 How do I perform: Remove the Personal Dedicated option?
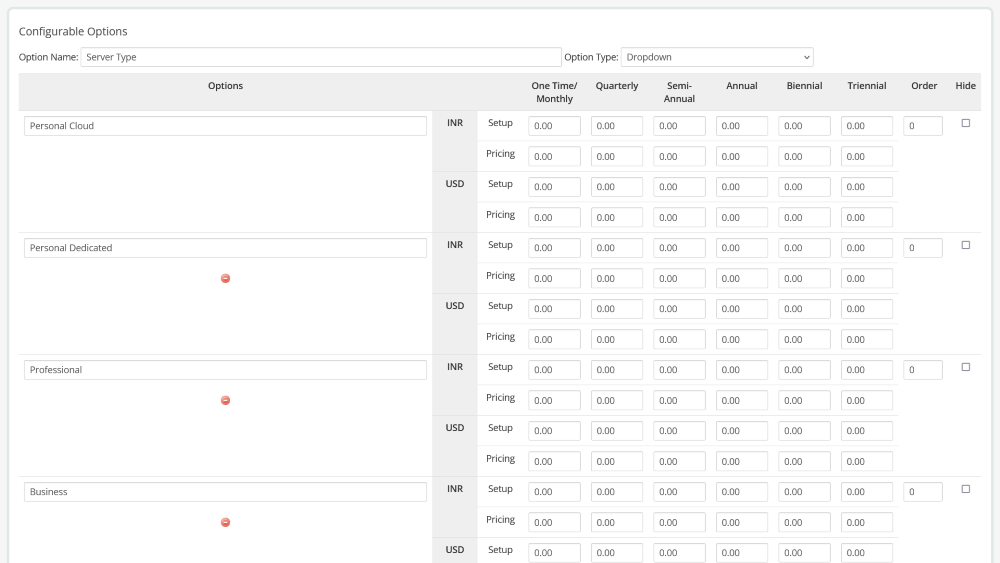pos(225,278)
